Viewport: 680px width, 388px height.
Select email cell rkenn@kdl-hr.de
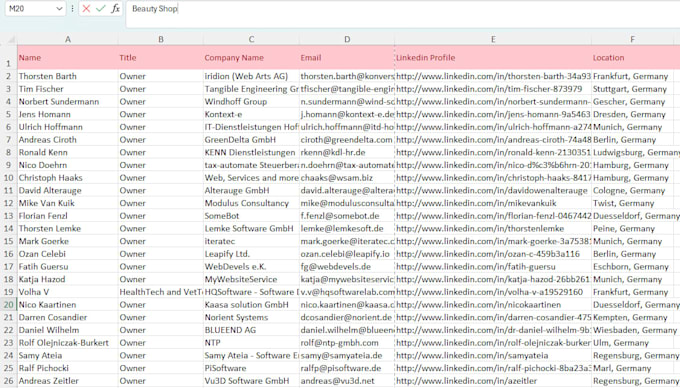347,153
